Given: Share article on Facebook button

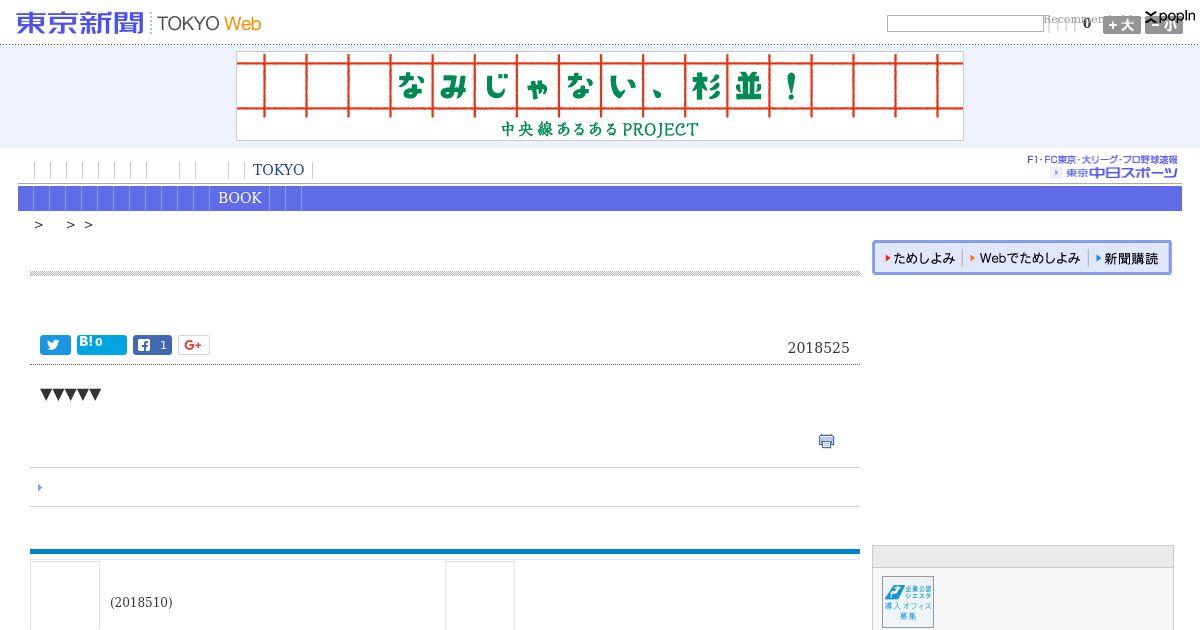Looking at the screenshot, I should coord(152,345).
